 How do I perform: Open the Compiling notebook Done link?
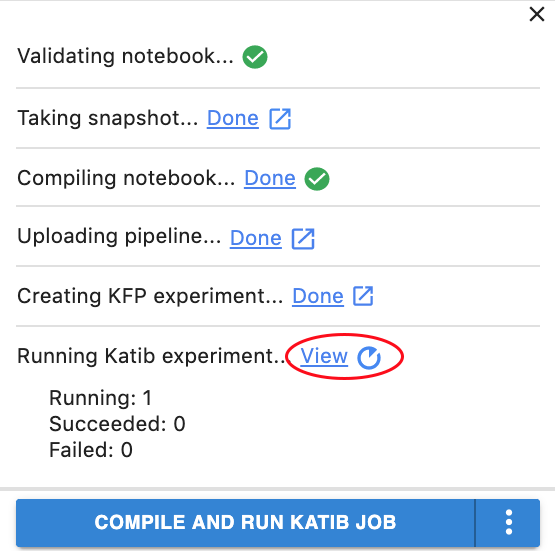pos(270,178)
